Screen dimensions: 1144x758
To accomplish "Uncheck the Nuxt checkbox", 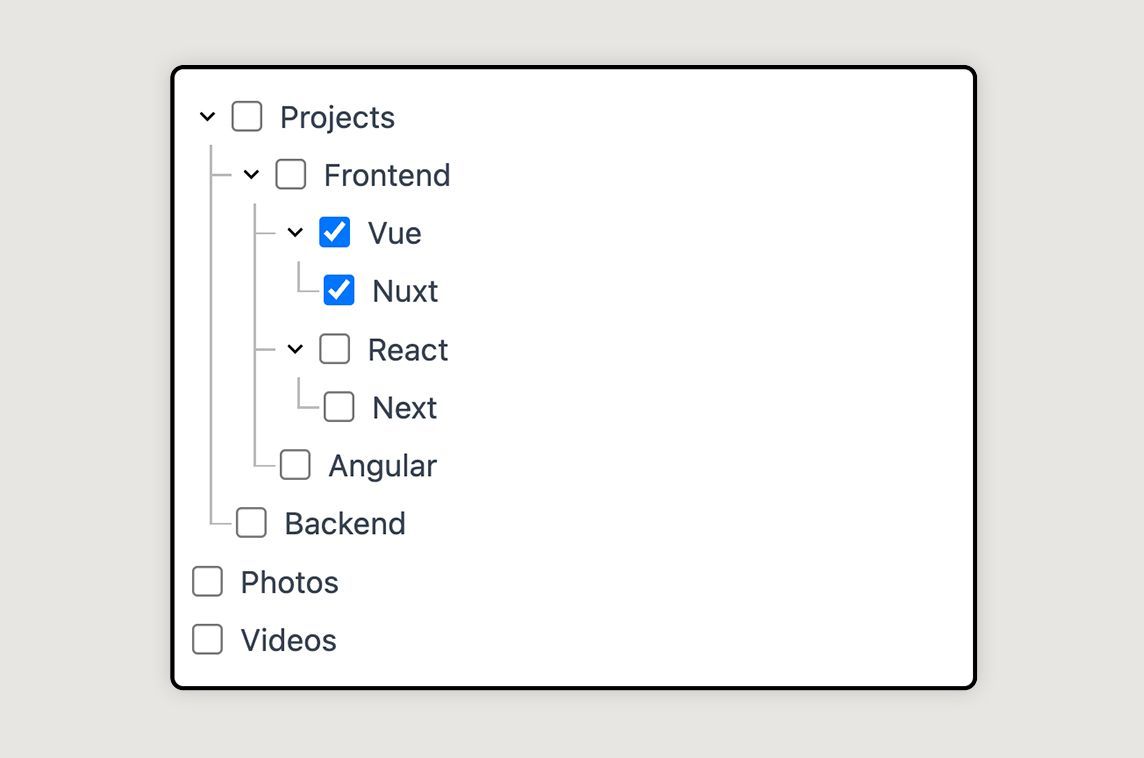I will point(339,290).
